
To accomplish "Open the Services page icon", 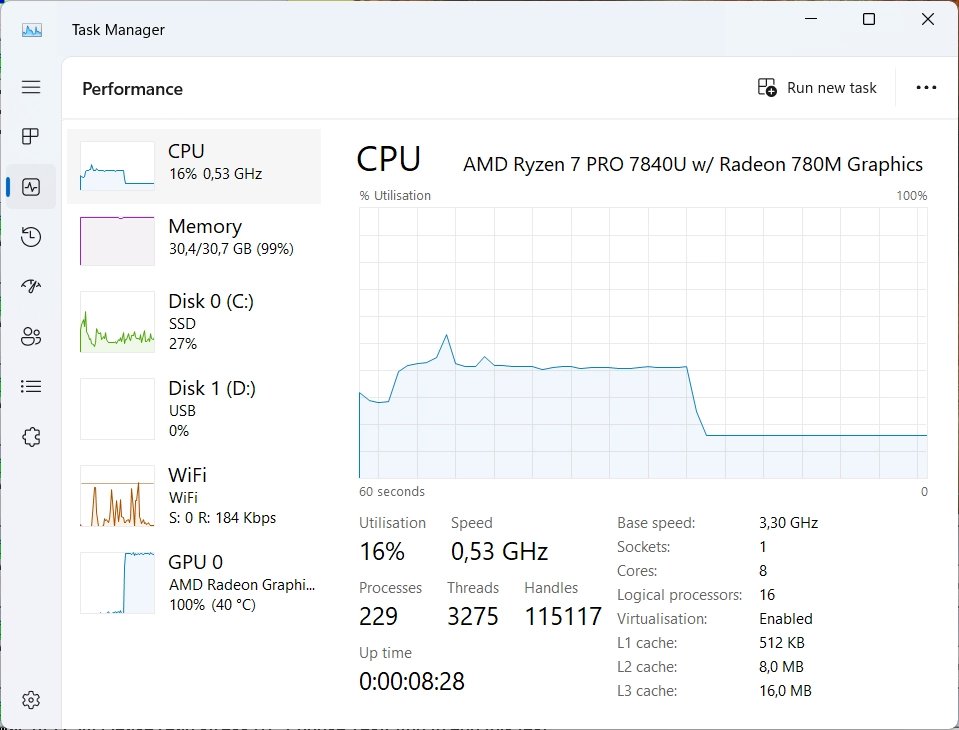I will (x=31, y=437).
